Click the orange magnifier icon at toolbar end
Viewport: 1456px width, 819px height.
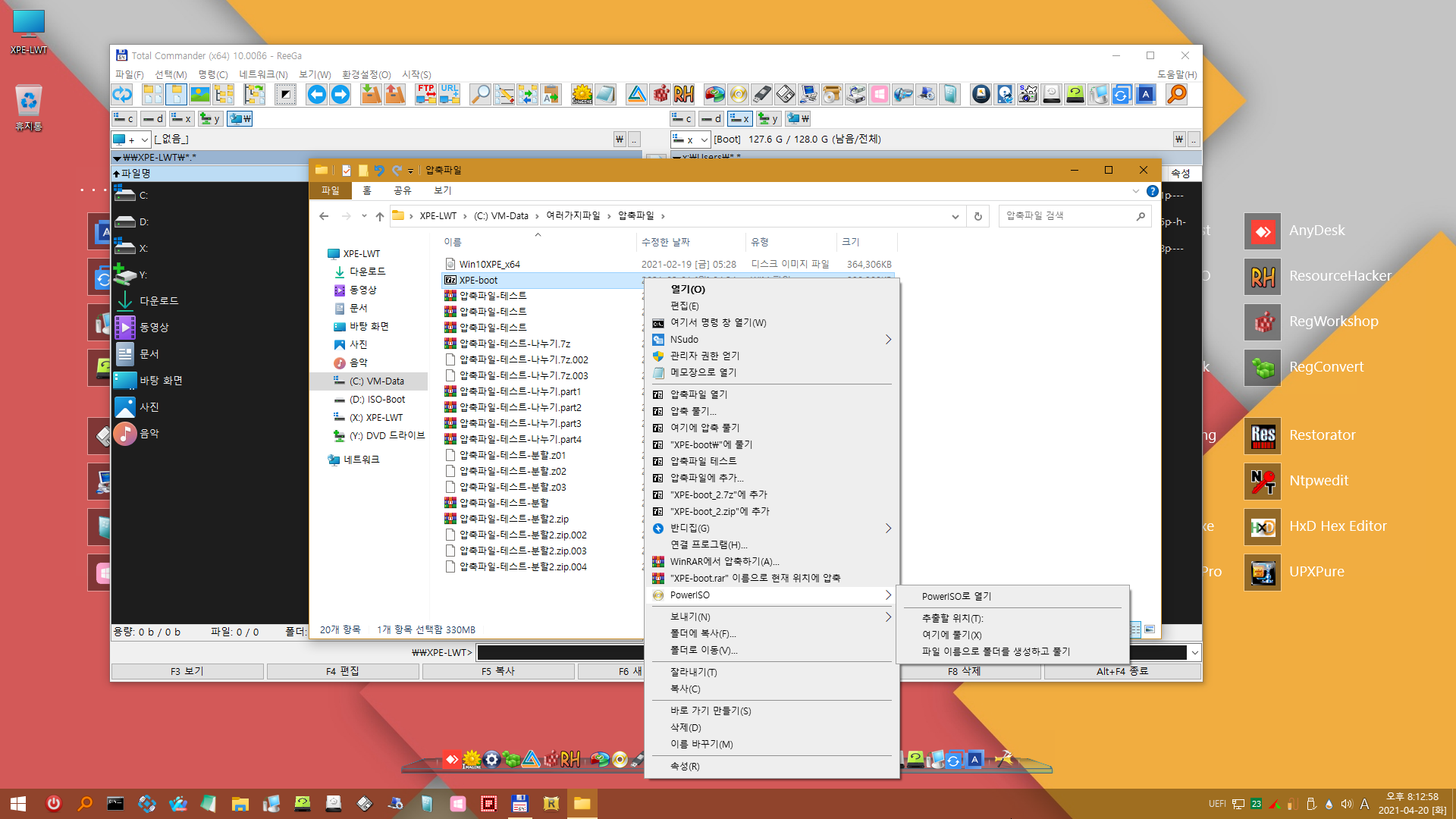tap(1177, 94)
